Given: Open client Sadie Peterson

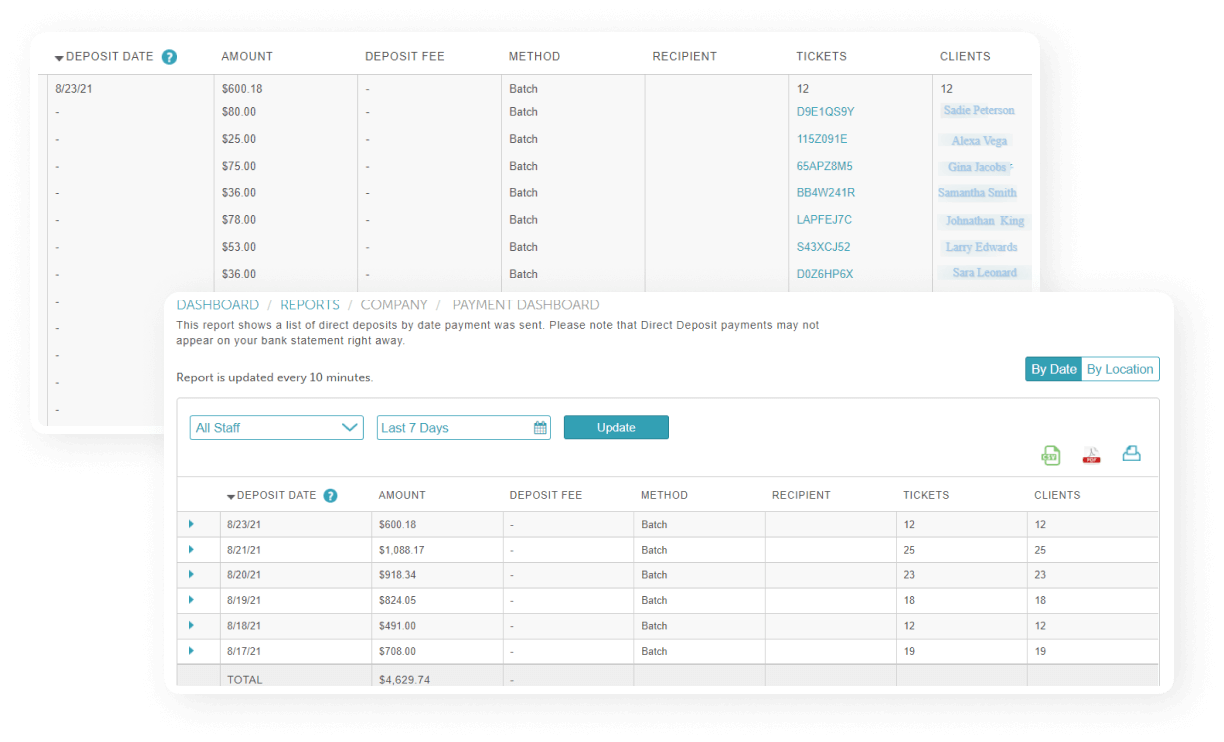Looking at the screenshot, I should click(979, 111).
